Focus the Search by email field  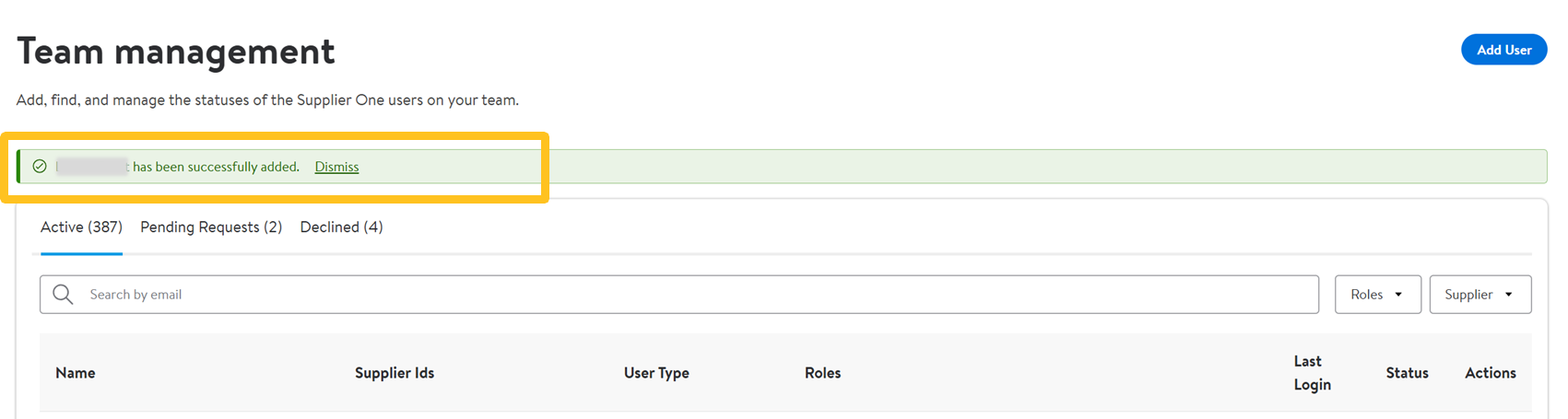tap(682, 295)
